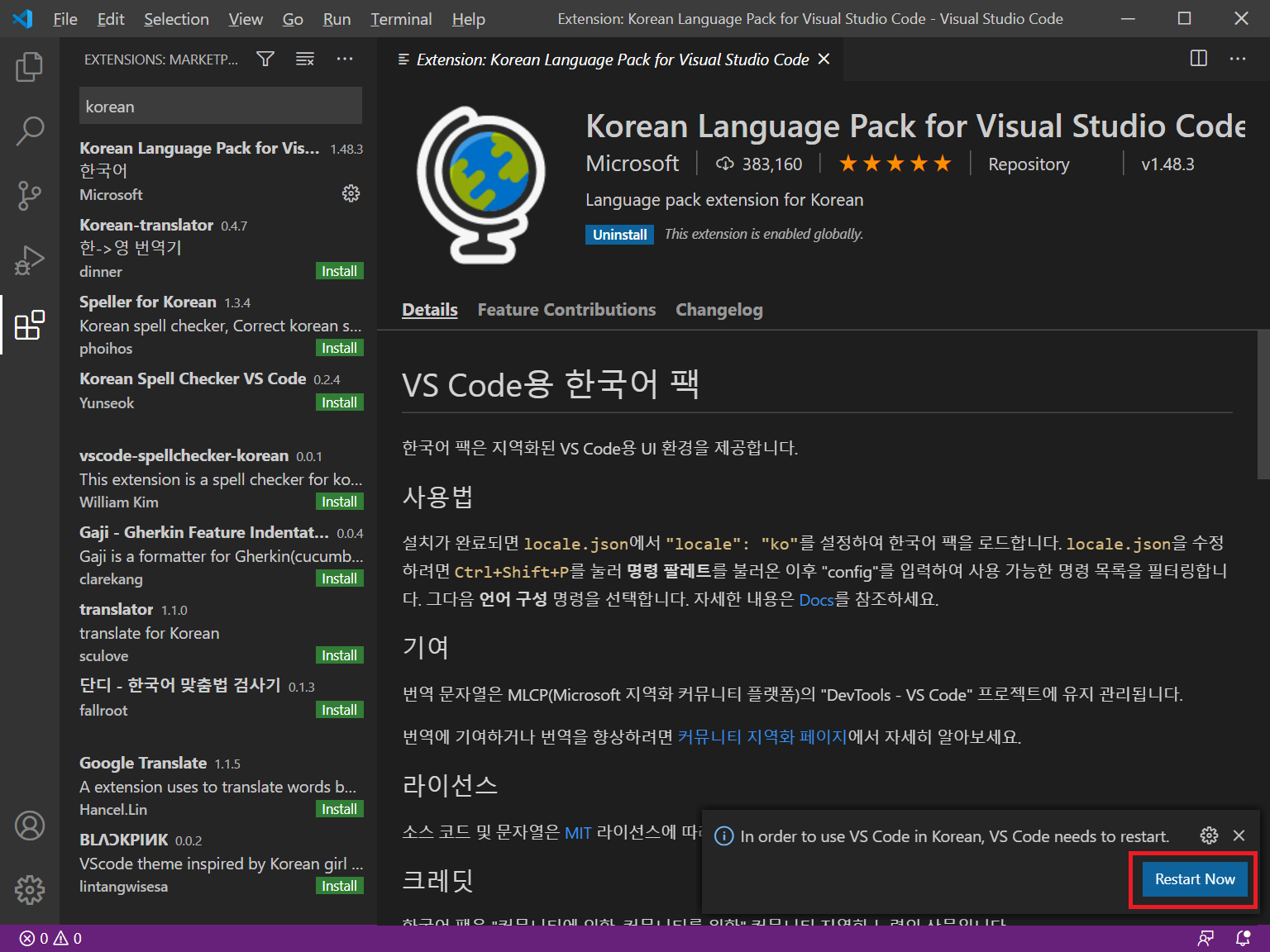Show errors and warnings in status bar
This screenshot has width=1270, height=952.
(51, 939)
